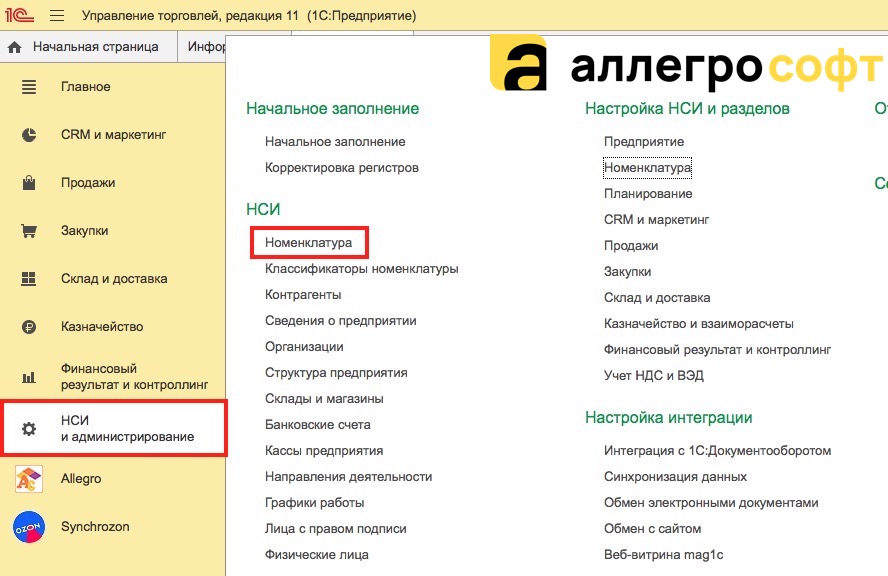Open Классификаторы номенклатуры

[x=361, y=268]
